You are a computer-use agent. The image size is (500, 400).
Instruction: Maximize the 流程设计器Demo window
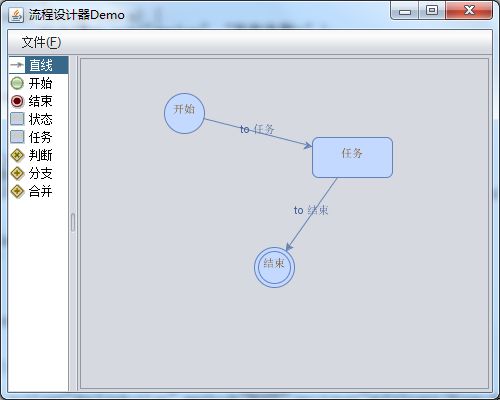tap(432, 10)
